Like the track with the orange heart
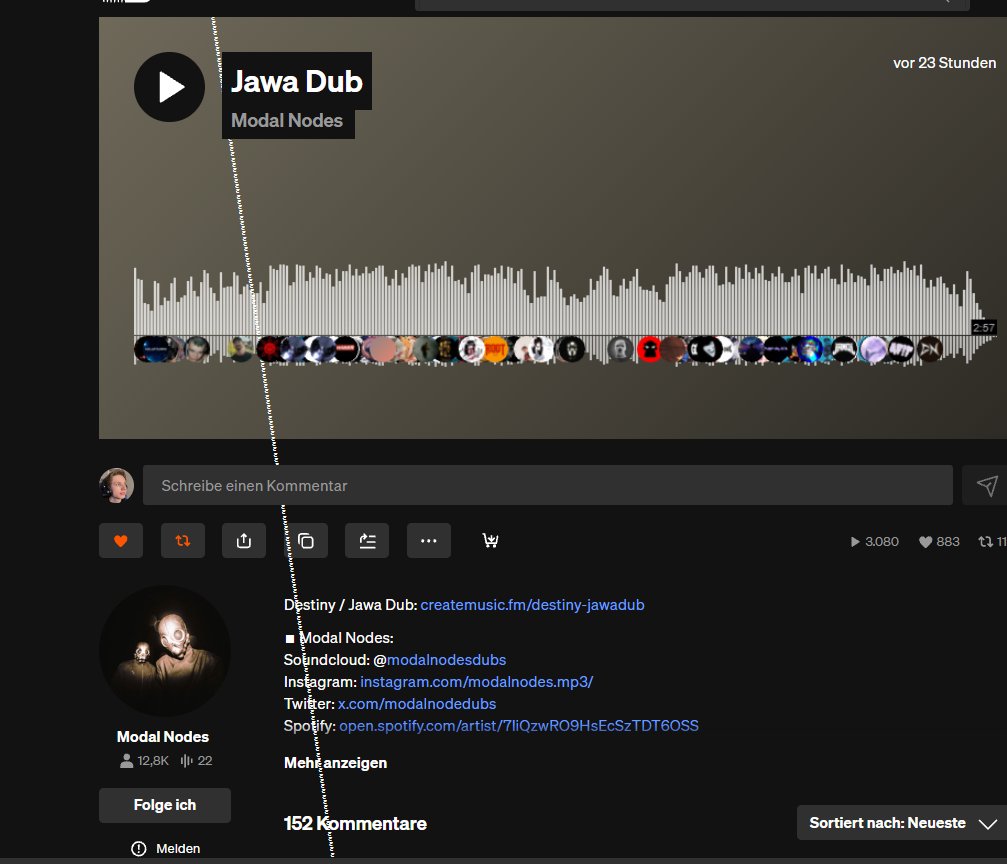Screen dimensions: 1007x864 click(x=121, y=541)
